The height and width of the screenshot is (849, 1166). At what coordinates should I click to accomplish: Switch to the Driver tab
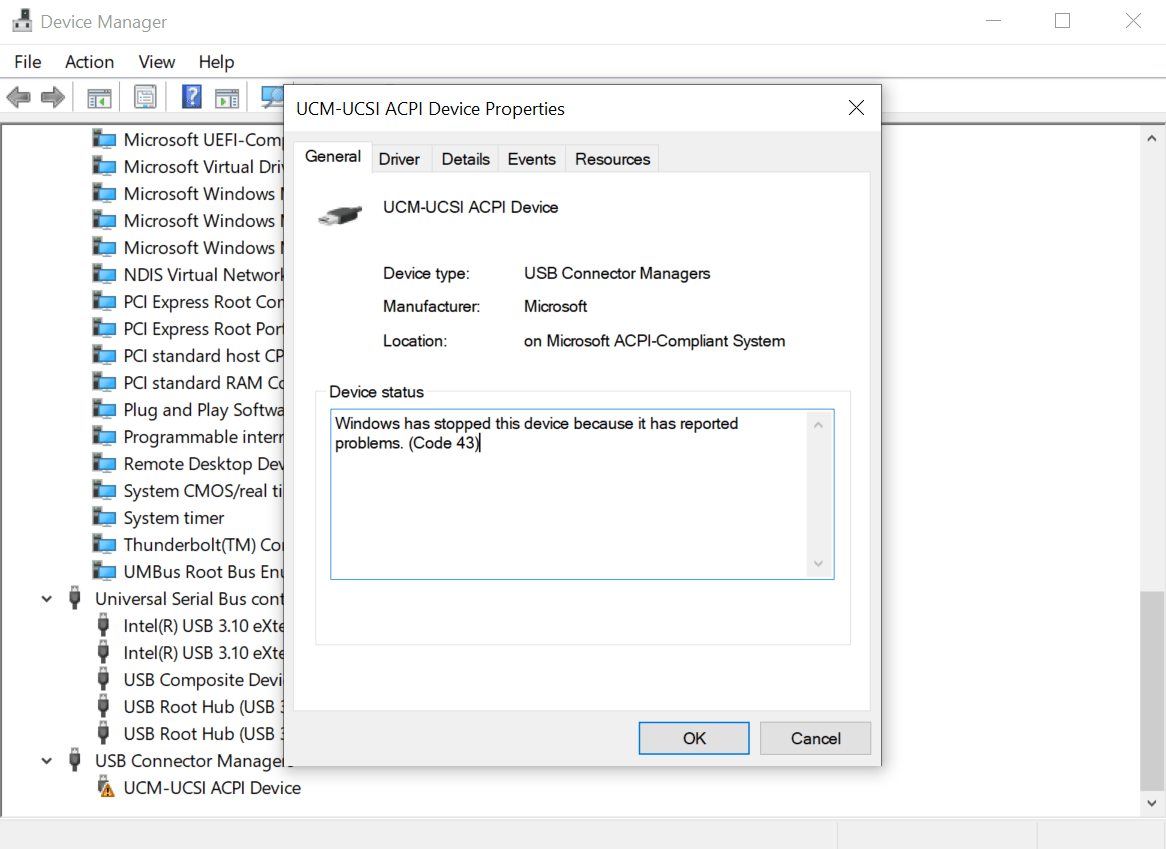(400, 158)
